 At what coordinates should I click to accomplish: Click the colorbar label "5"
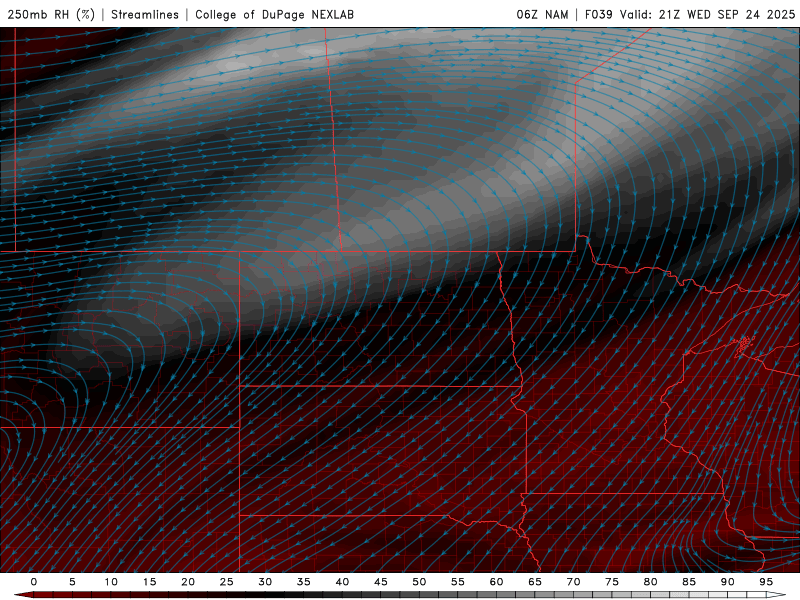click(72, 582)
